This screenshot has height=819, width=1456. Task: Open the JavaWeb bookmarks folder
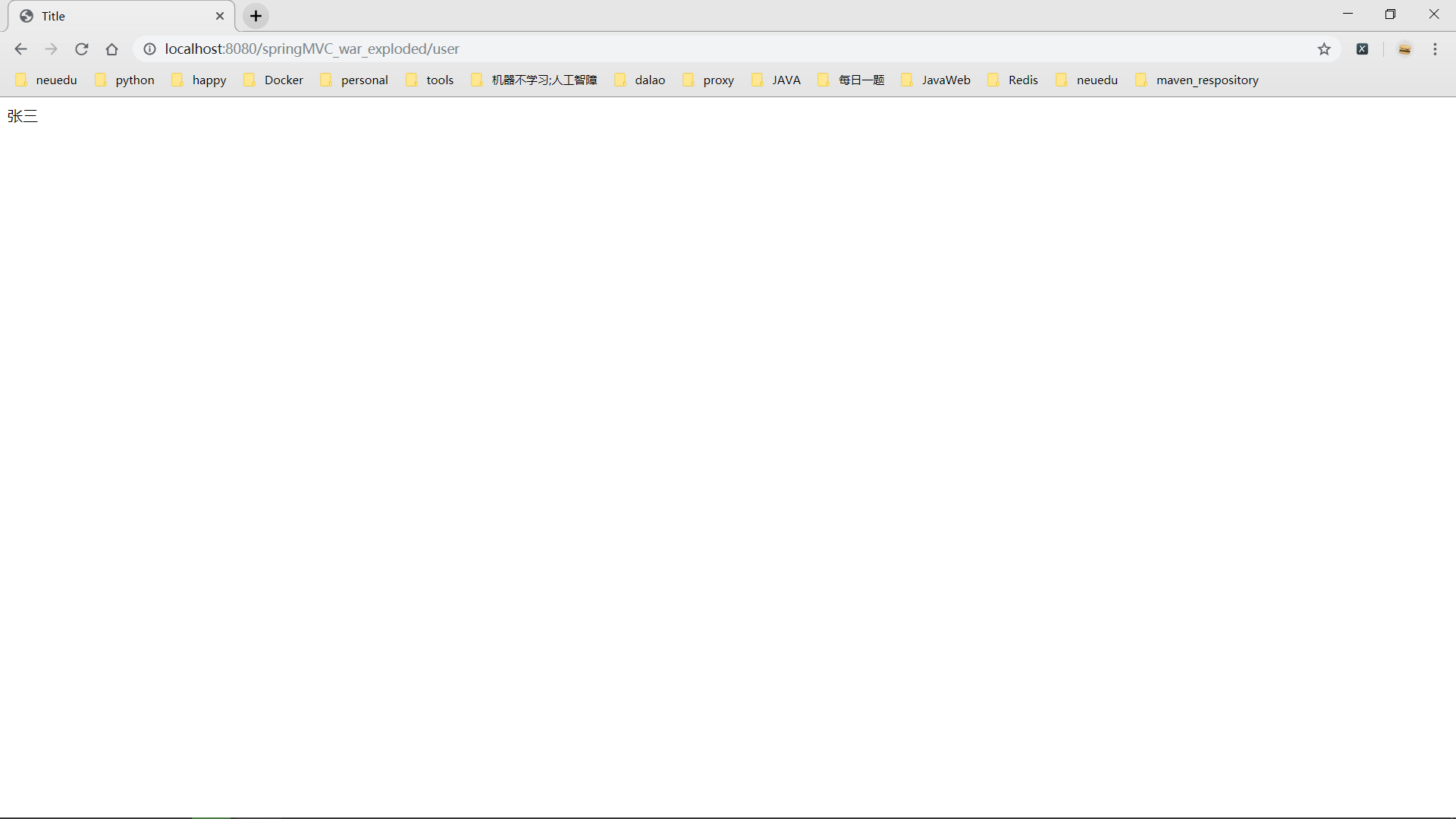[937, 80]
